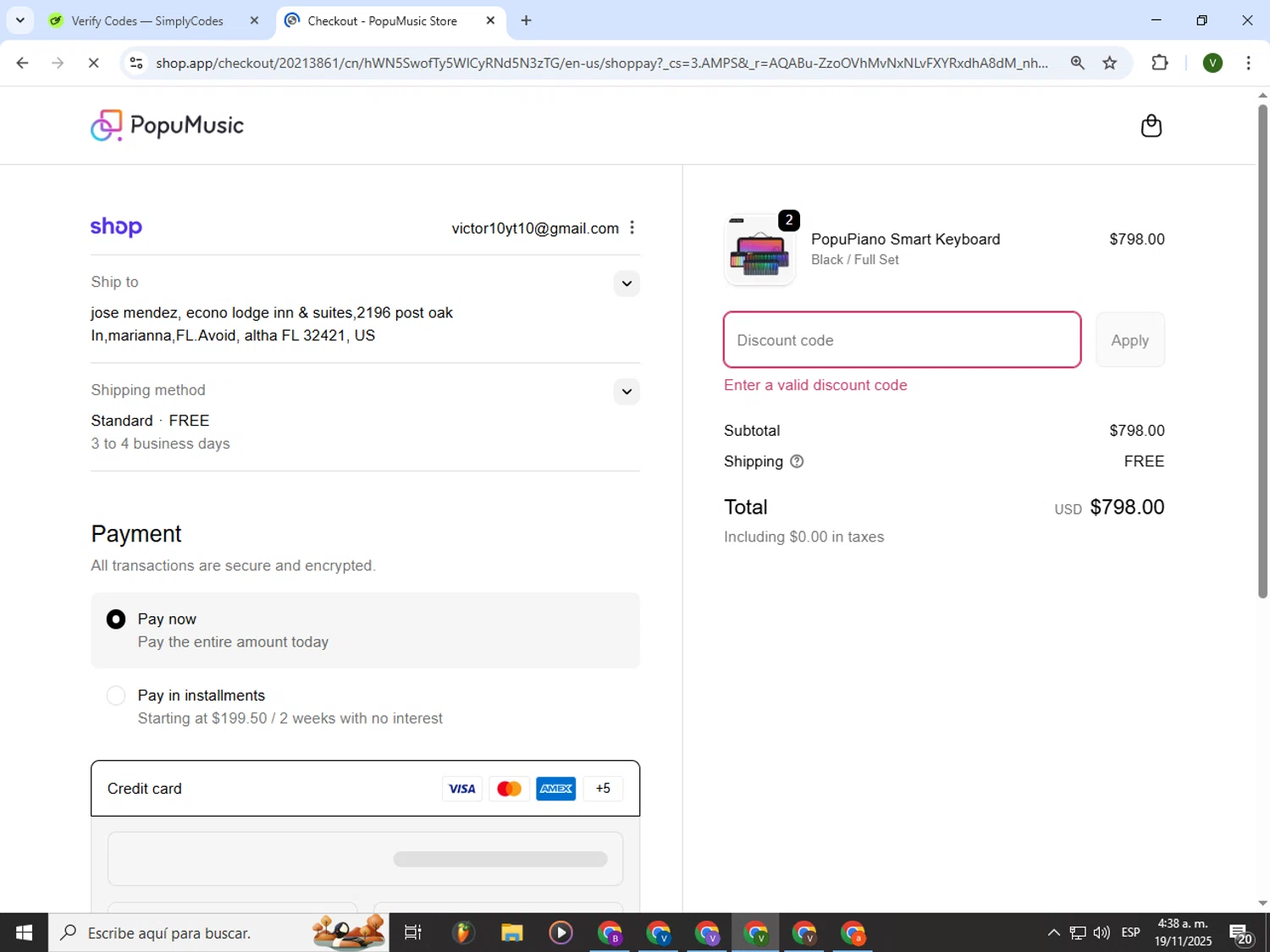
Task: Open the Chrome profile avatar V
Action: point(1212,63)
